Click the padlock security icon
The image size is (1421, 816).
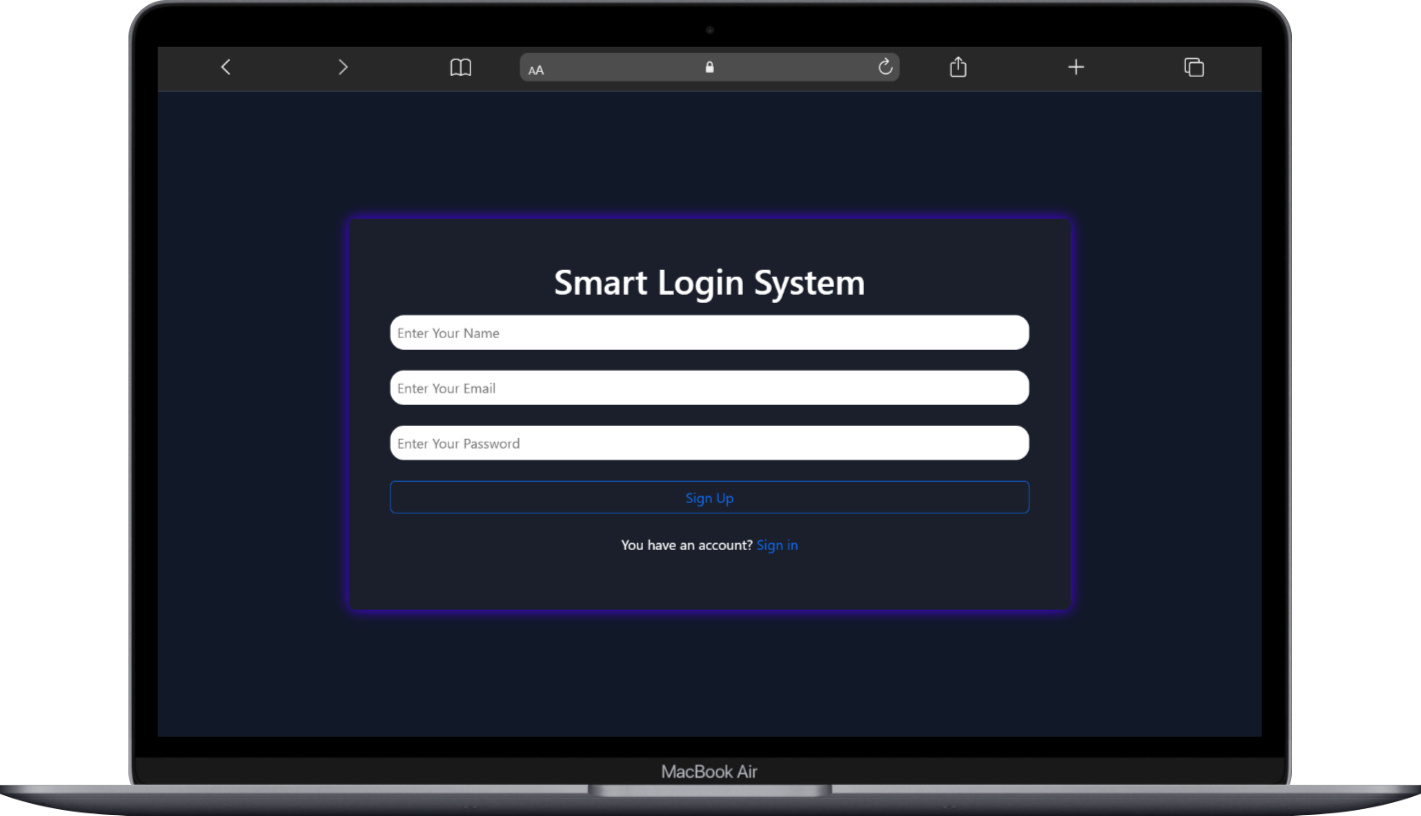(709, 67)
